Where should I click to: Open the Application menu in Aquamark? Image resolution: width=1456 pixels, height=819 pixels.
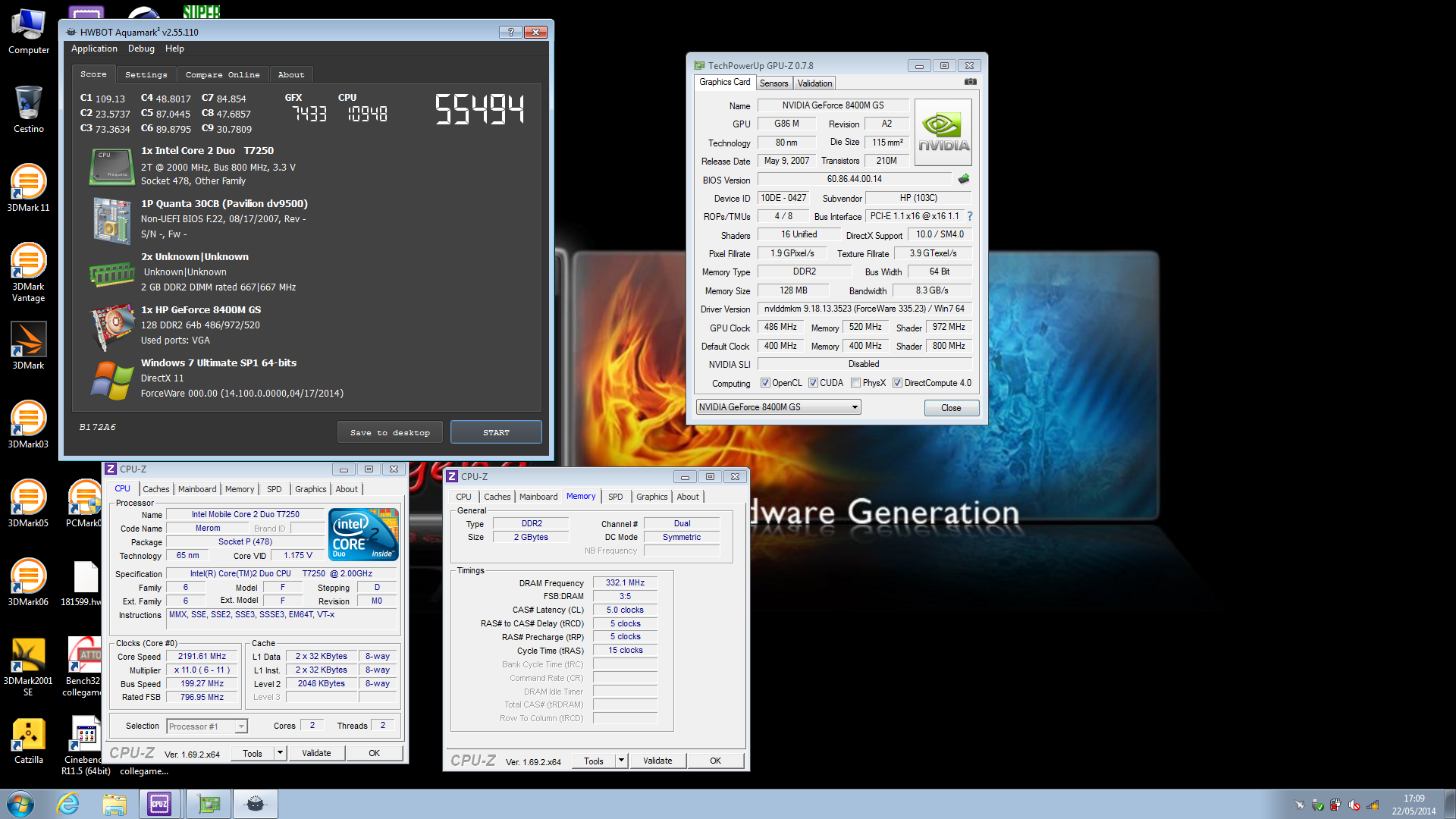pos(94,49)
